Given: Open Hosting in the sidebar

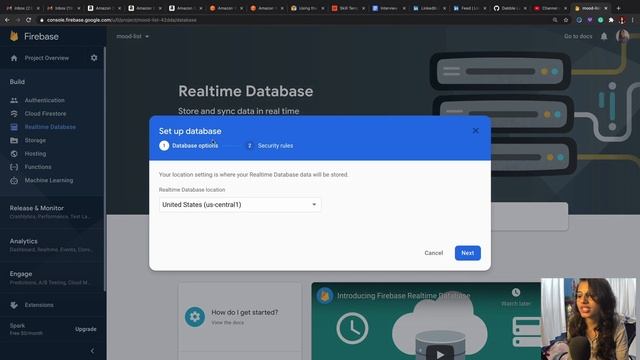Looking at the screenshot, I should click(35, 154).
